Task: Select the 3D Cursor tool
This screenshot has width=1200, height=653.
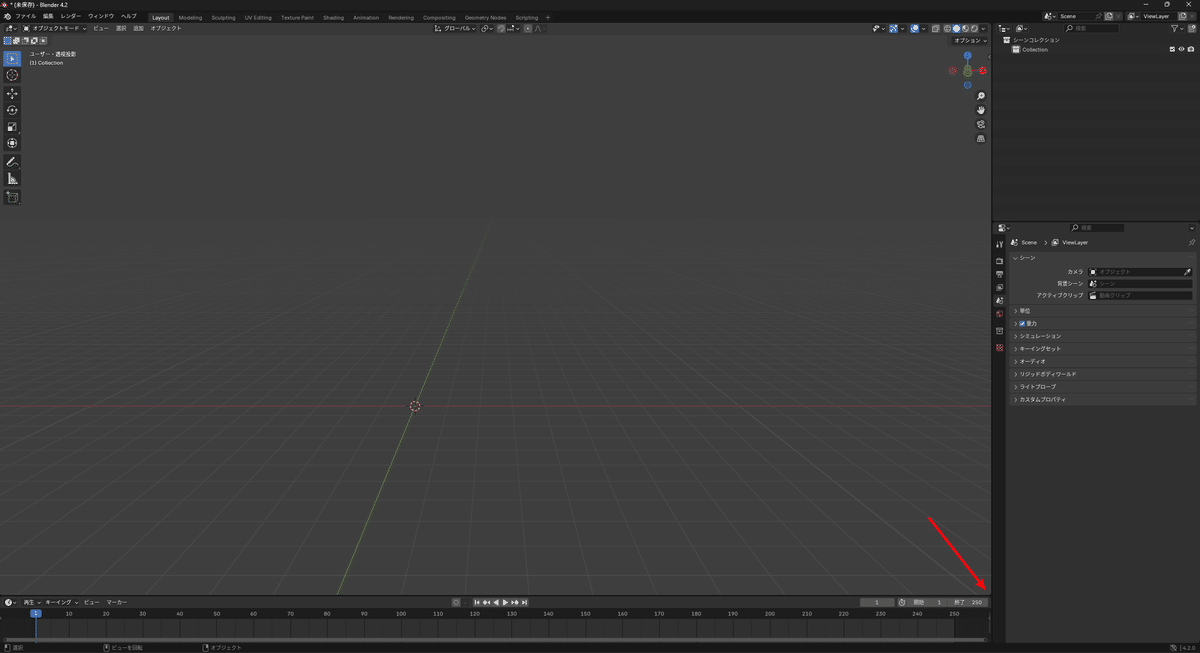Action: coord(12,75)
